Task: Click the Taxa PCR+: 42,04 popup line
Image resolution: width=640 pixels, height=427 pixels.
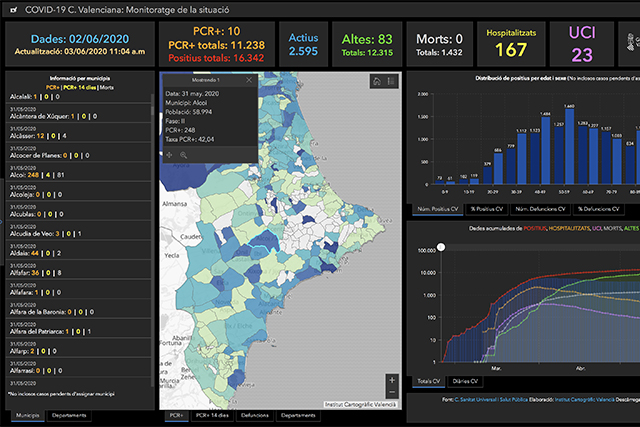Action: (x=190, y=139)
